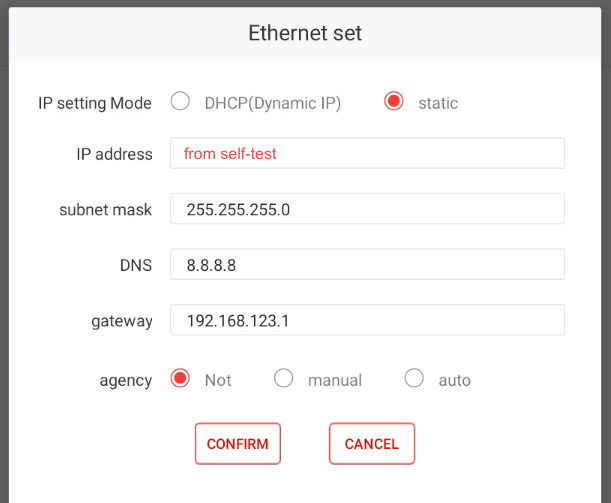The image size is (611, 503).
Task: Click the 'gateway' label text
Action: [x=122, y=321]
